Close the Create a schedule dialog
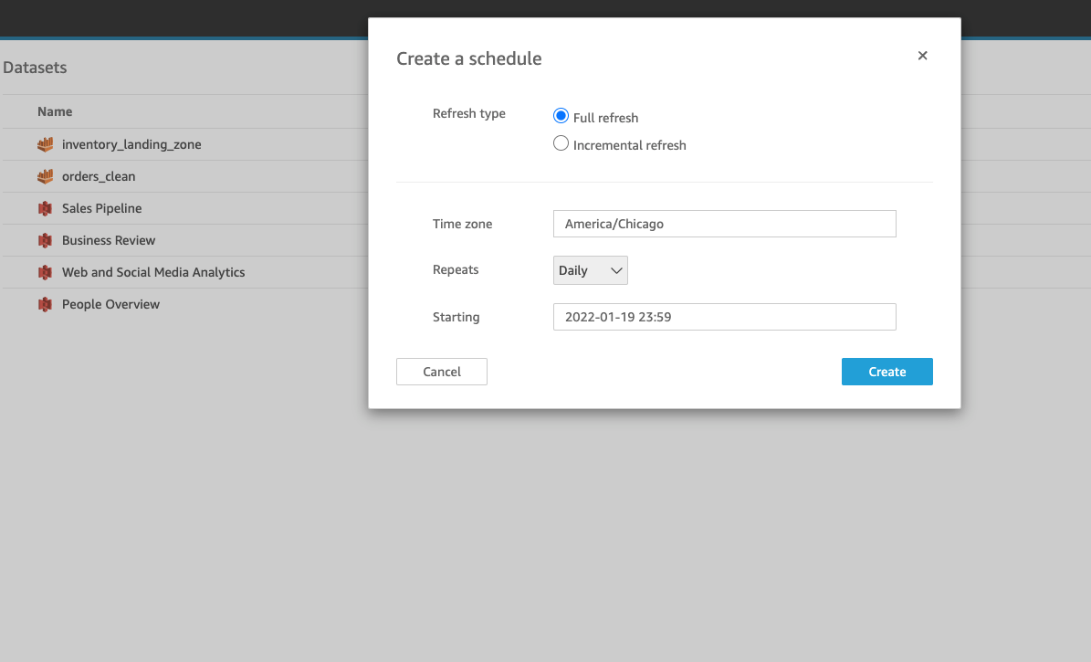This screenshot has width=1091, height=662. click(x=923, y=56)
